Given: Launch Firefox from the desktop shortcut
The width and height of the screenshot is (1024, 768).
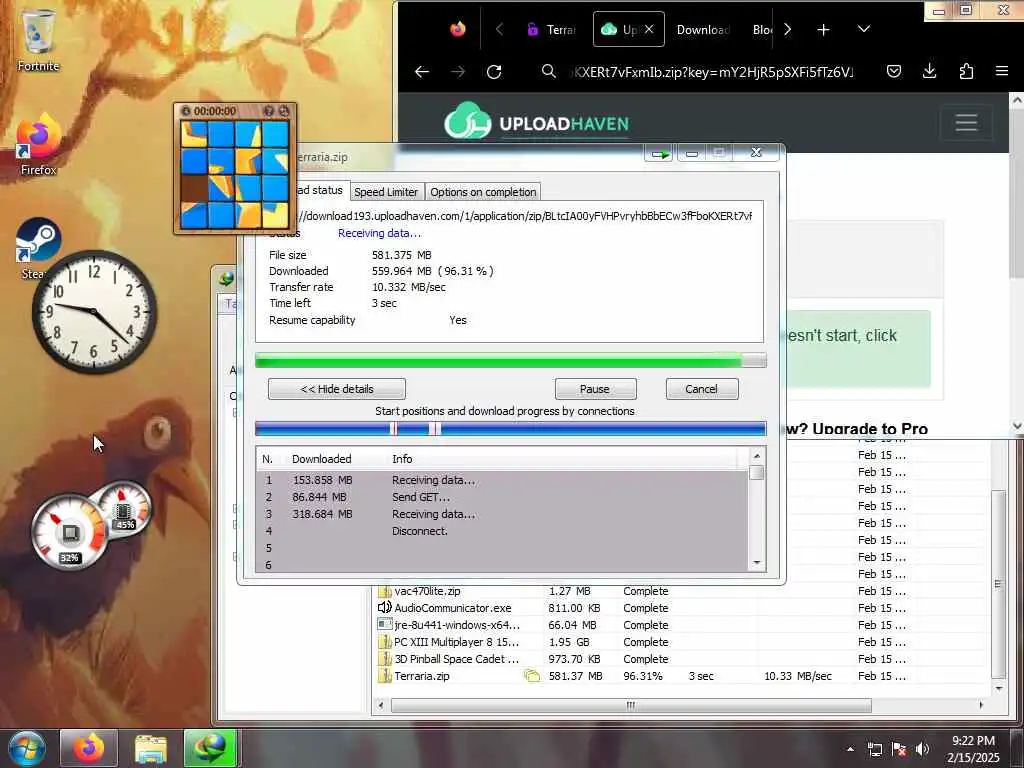Looking at the screenshot, I should 38,144.
